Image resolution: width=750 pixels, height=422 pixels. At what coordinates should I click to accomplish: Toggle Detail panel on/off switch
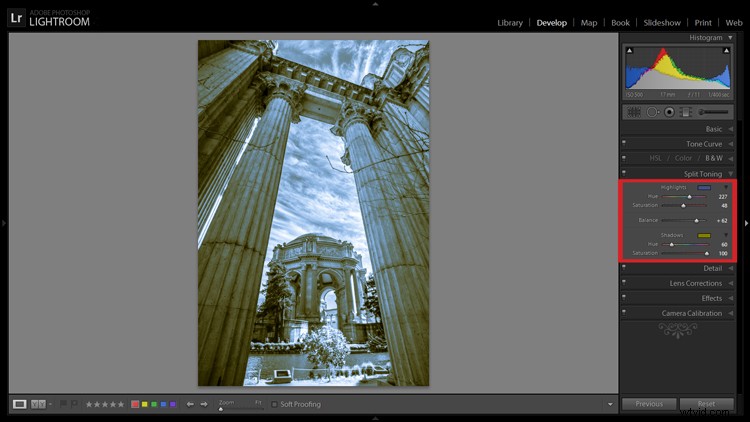[624, 267]
